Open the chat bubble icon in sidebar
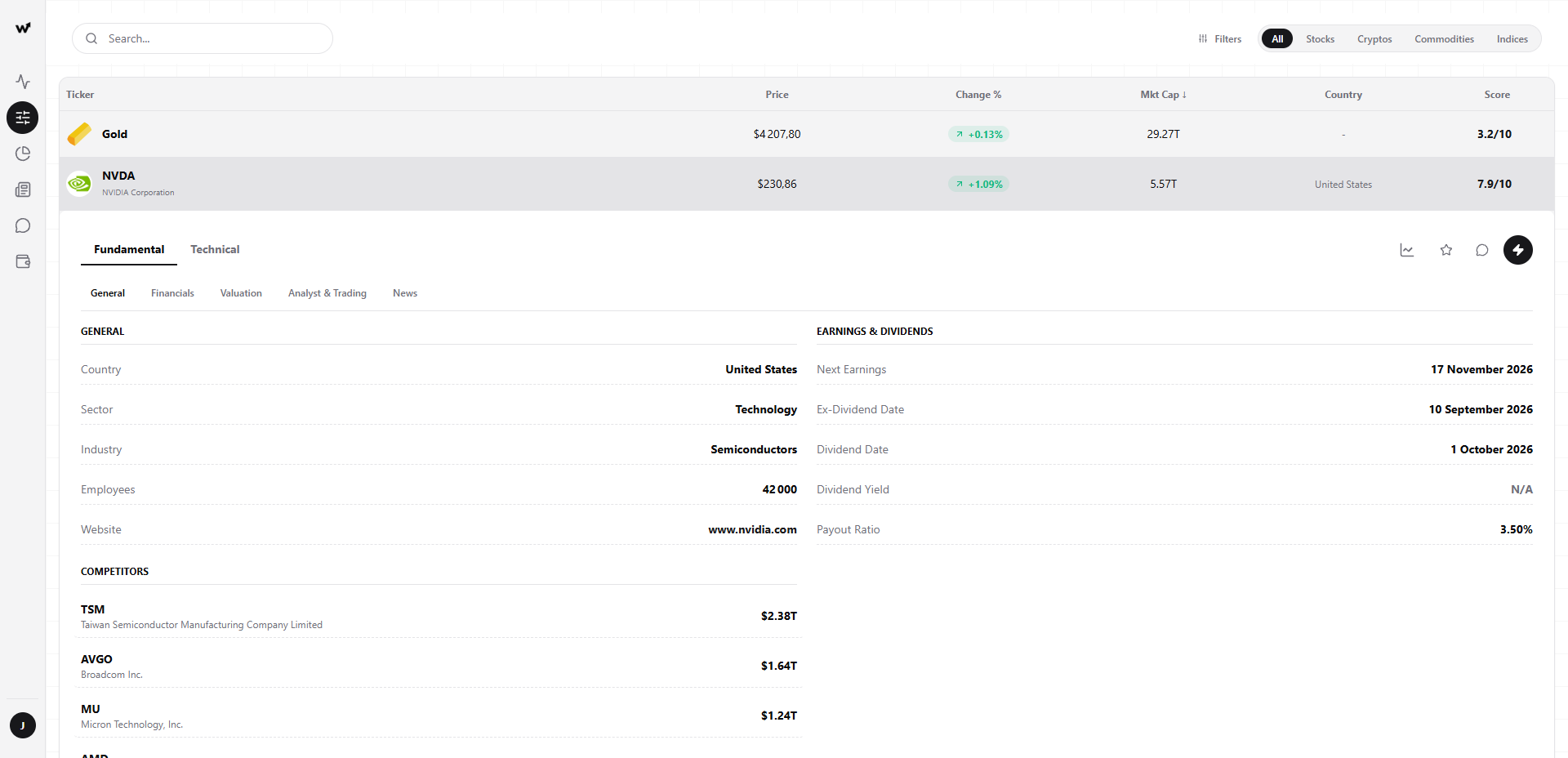 [23, 225]
